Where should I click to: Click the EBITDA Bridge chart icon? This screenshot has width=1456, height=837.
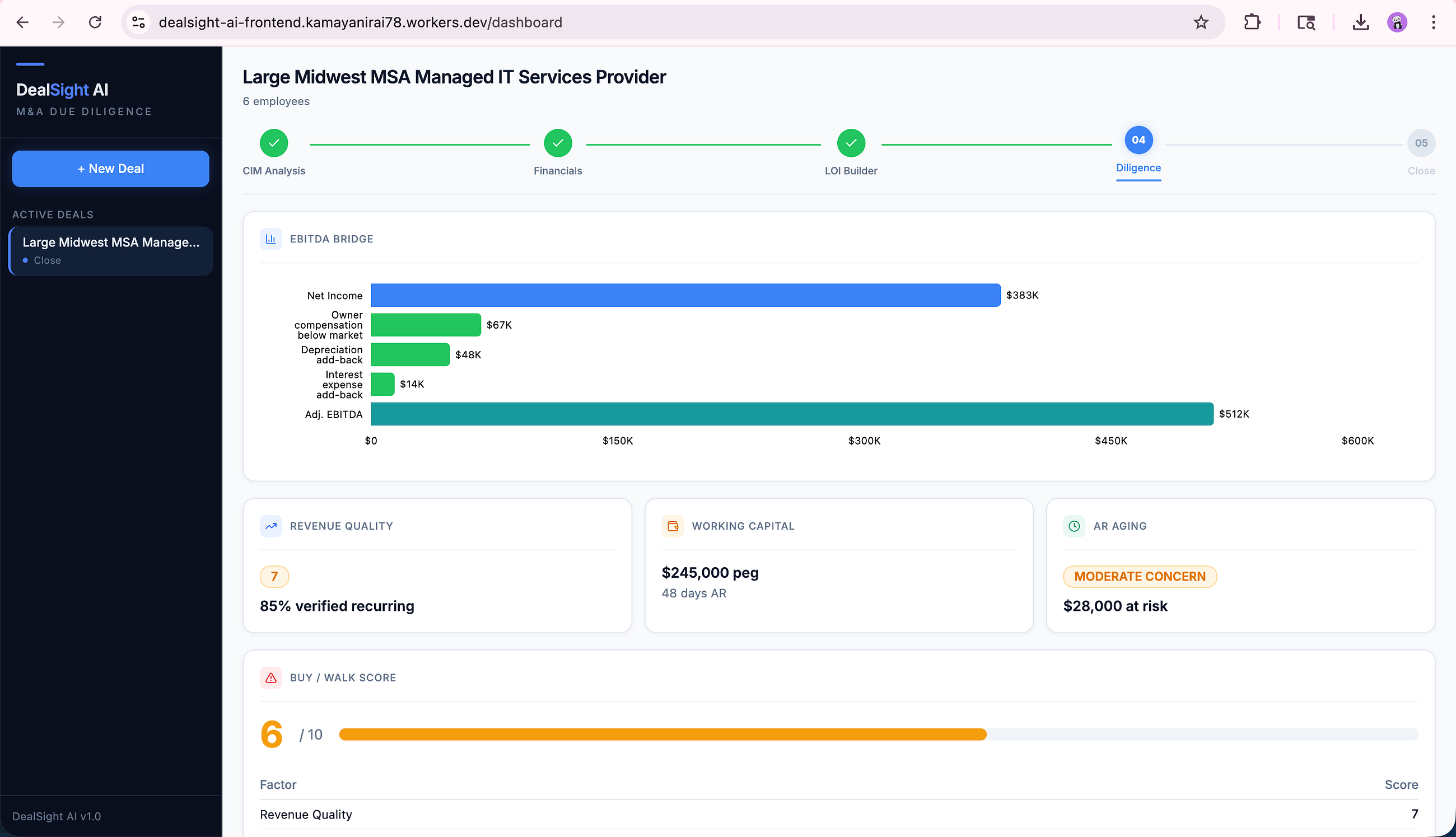[270, 239]
